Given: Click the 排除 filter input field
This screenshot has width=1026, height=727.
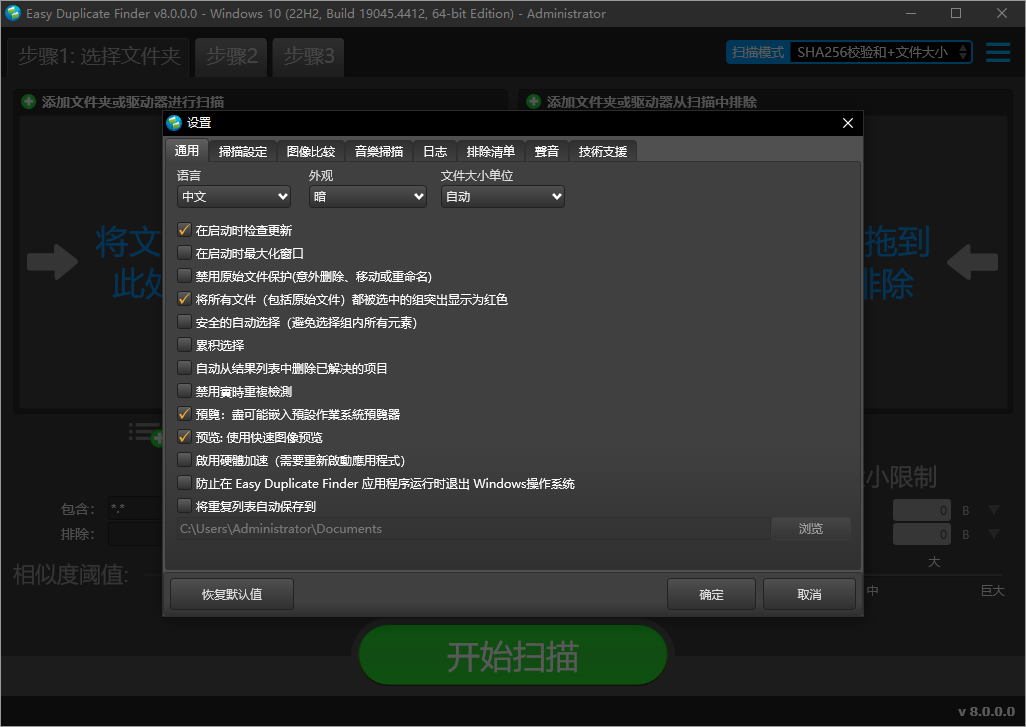Looking at the screenshot, I should (135, 534).
